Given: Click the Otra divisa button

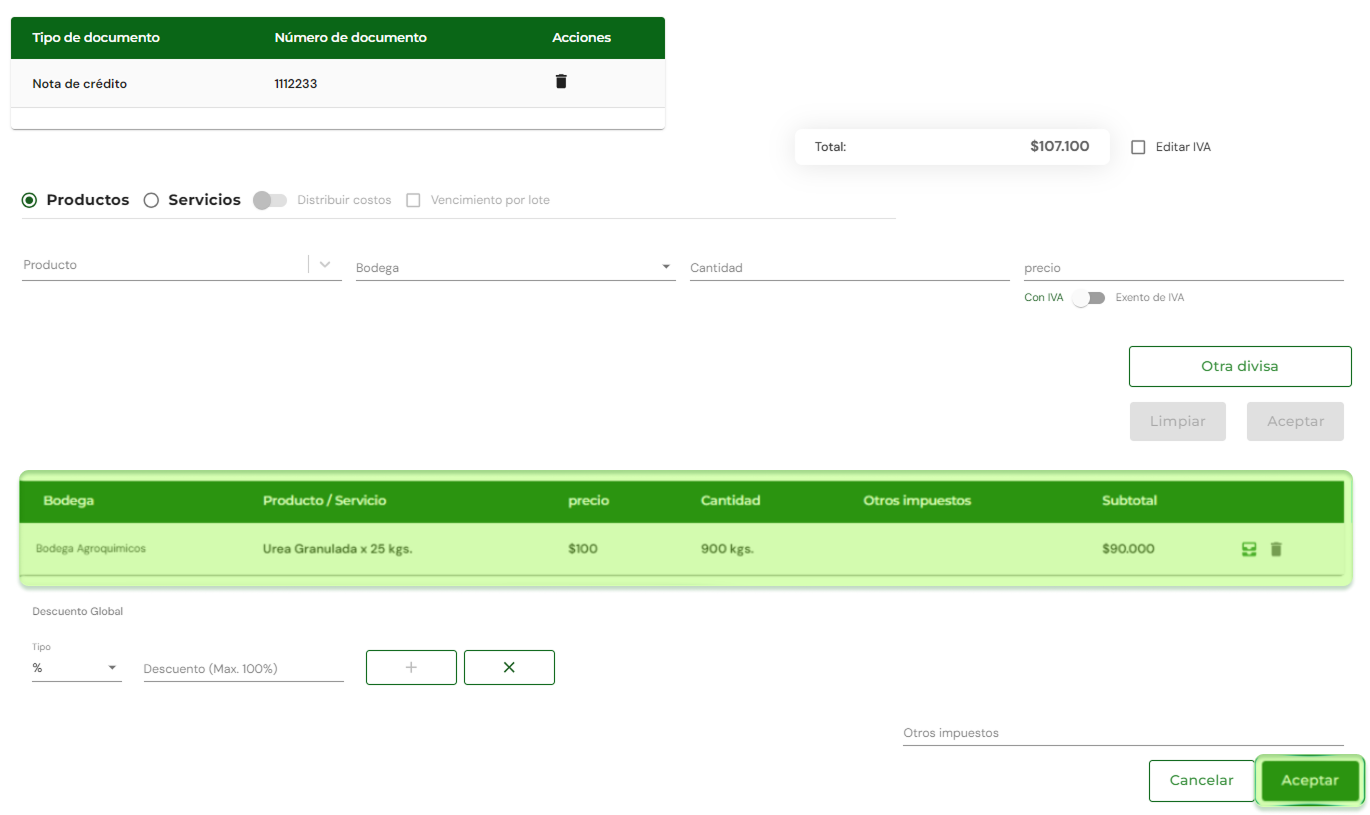Looking at the screenshot, I should tap(1240, 366).
